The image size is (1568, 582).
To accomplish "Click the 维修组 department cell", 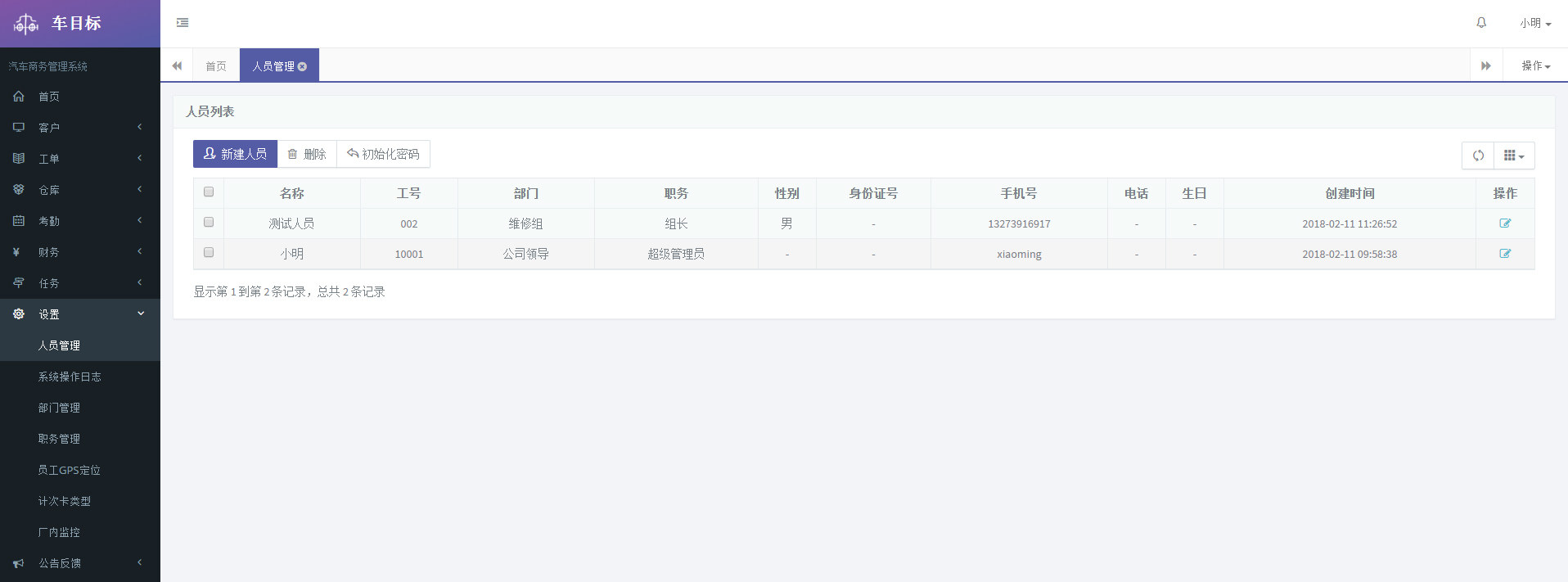I will [525, 223].
